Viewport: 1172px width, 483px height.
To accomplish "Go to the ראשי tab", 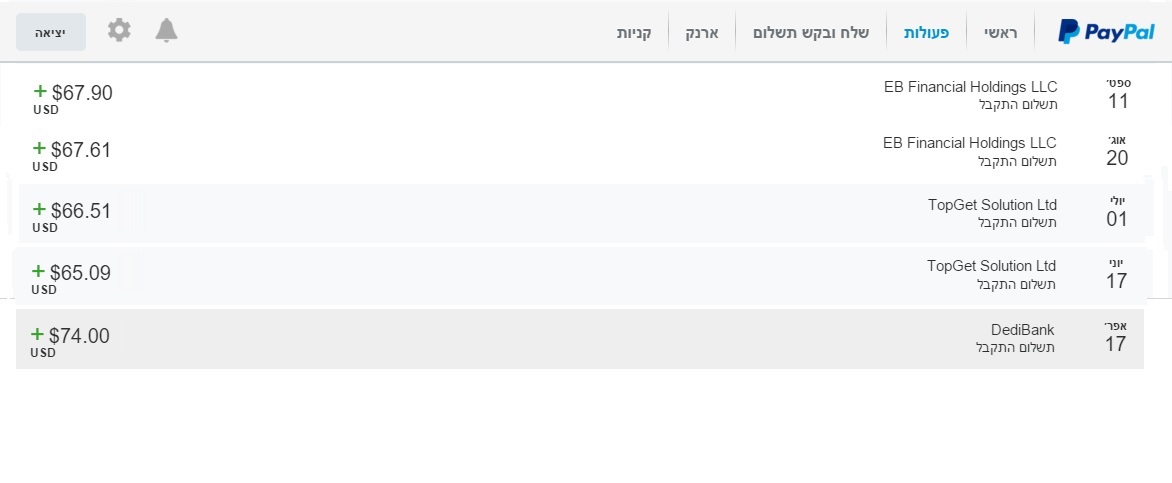I will tap(1000, 32).
